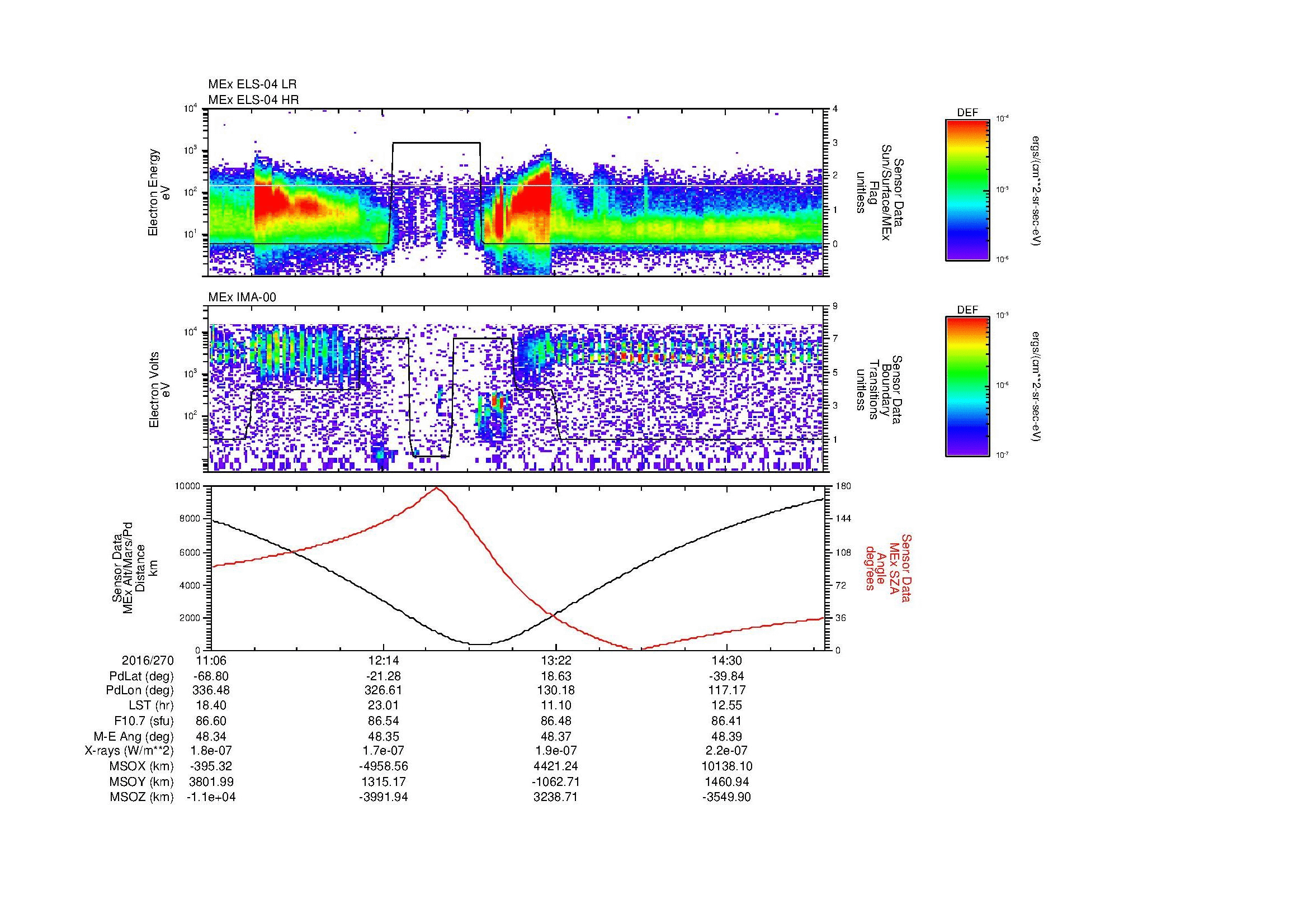Click the 'LST (hr)' row label
This screenshot has width=1308, height=924.
click(151, 705)
